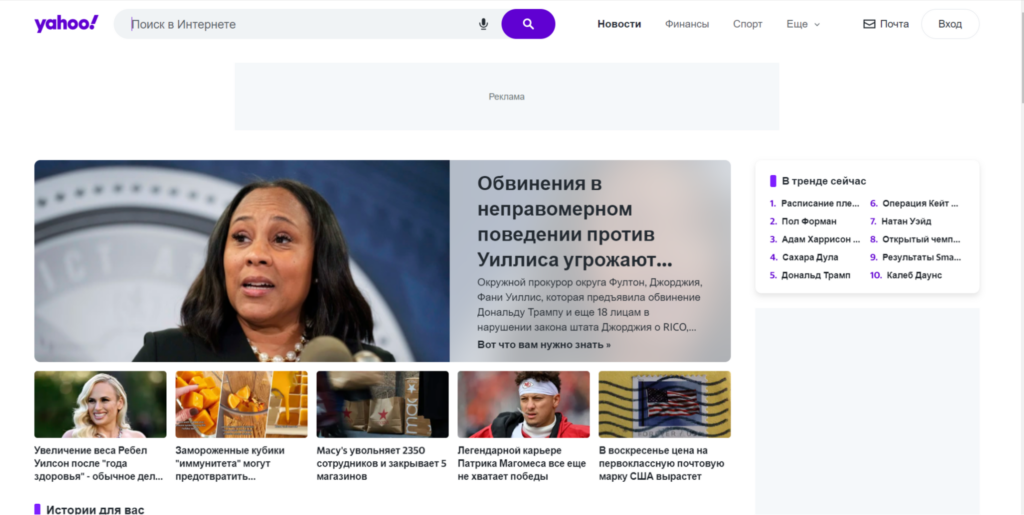Image resolution: width=1024 pixels, height=515 pixels.
Task: Open the Patrick Mahomes story thumbnail
Action: pos(523,404)
